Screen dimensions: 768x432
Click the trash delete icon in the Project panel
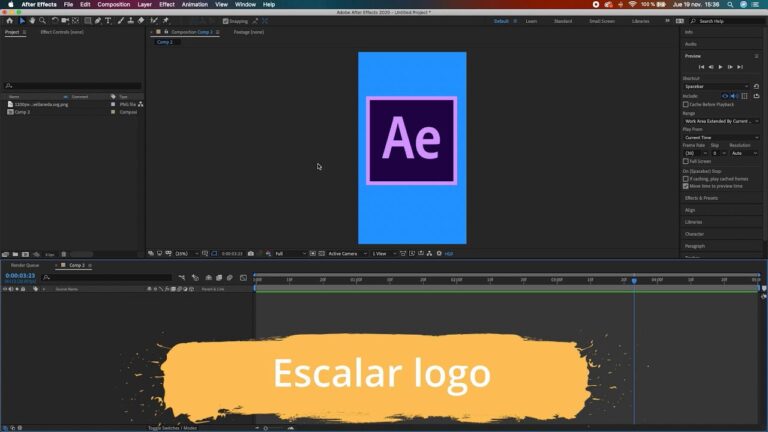(x=64, y=254)
